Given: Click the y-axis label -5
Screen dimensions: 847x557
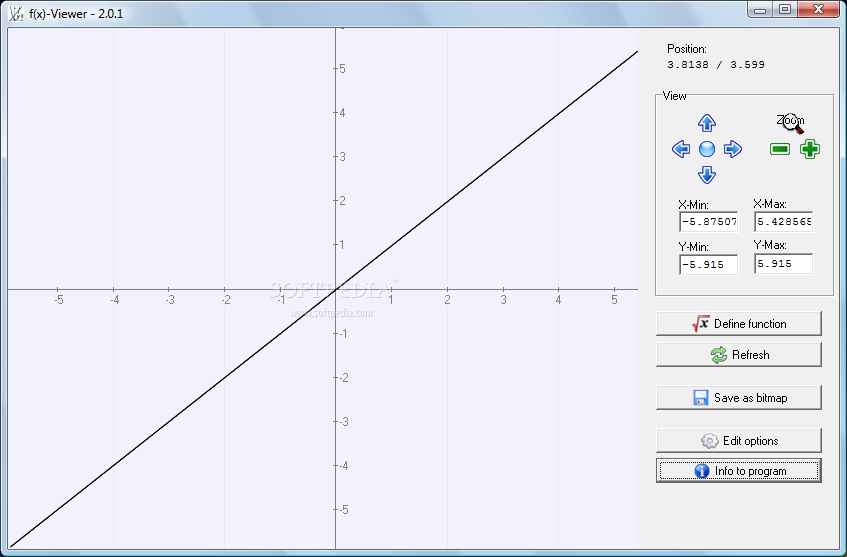Looking at the screenshot, I should [343, 509].
